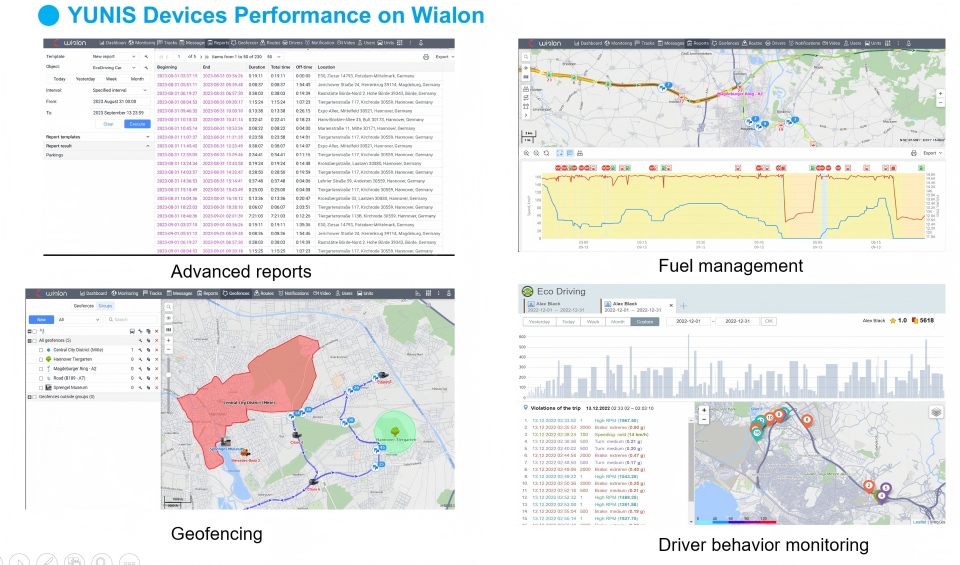Click search icon on geofencing map
The image size is (960, 565).
coord(168,307)
